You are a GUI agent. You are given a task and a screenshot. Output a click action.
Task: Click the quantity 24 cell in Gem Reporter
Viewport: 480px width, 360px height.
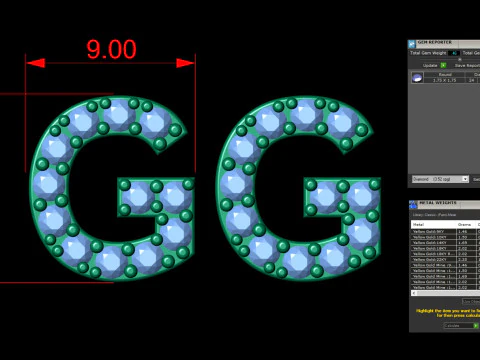point(471,80)
